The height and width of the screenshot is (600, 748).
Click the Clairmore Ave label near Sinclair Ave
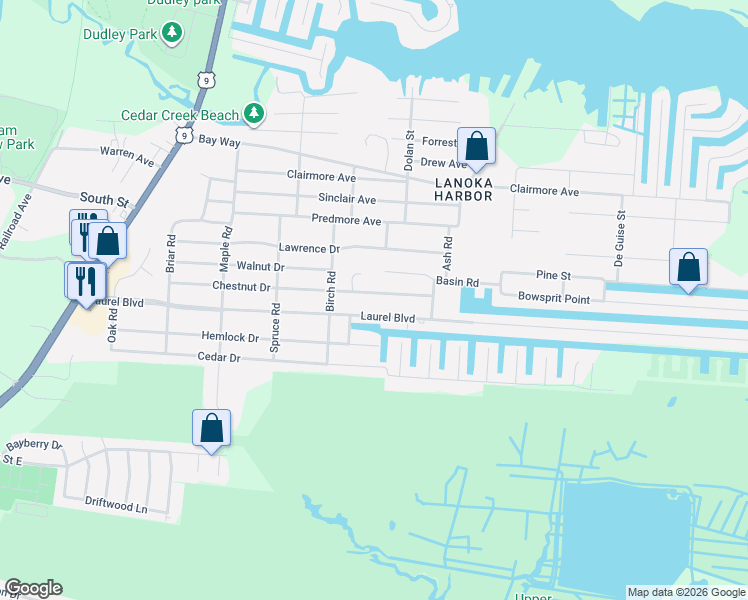[322, 176]
